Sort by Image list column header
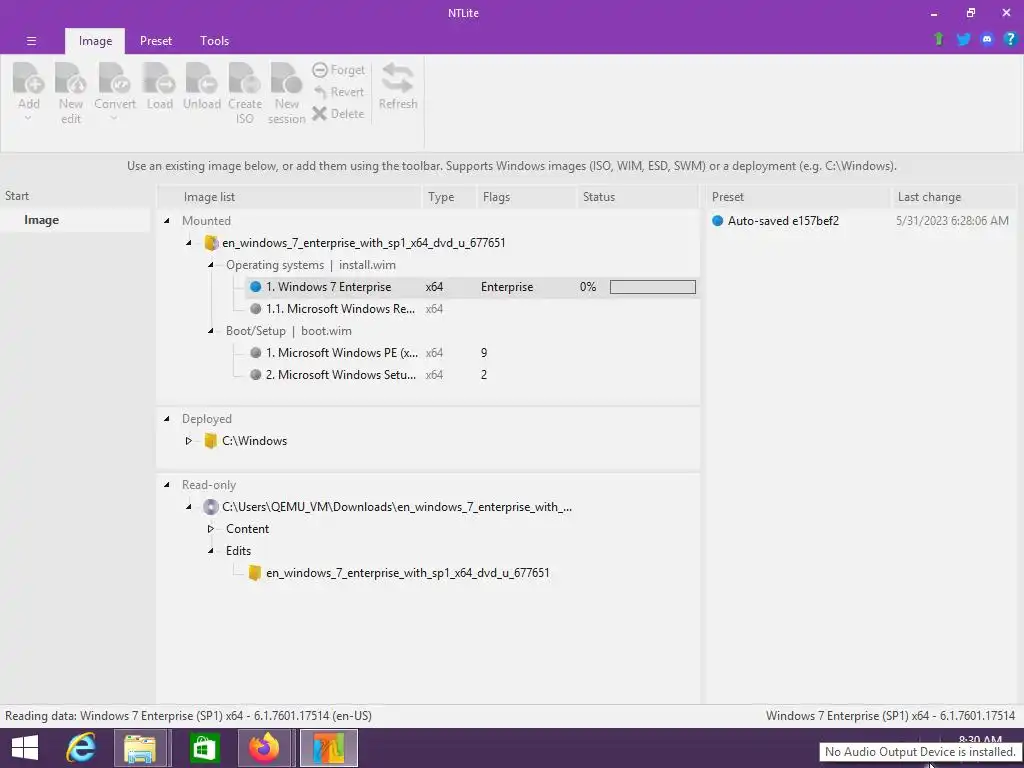This screenshot has height=768, width=1024. (x=291, y=197)
